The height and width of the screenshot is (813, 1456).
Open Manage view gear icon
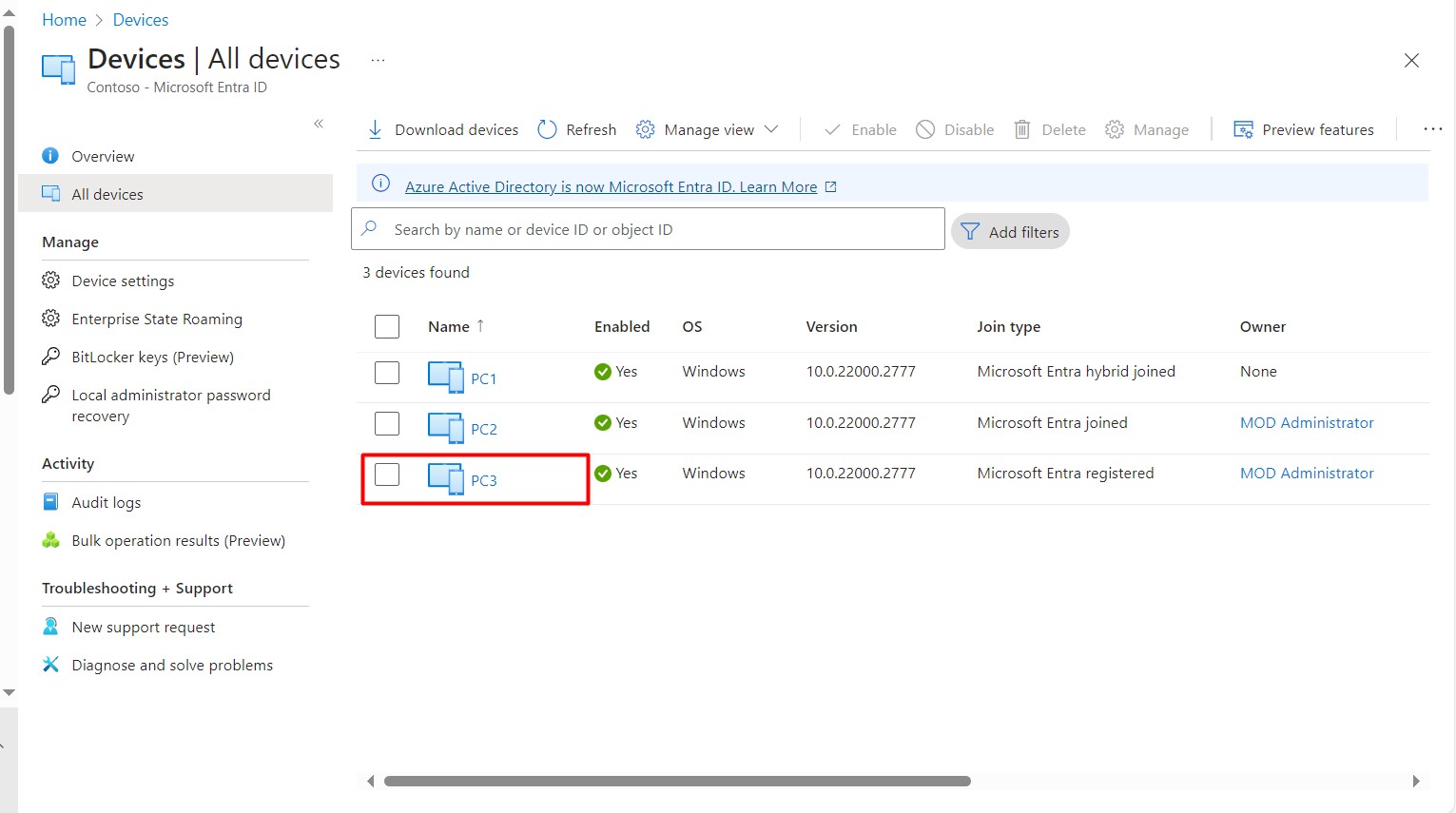pyautogui.click(x=645, y=129)
